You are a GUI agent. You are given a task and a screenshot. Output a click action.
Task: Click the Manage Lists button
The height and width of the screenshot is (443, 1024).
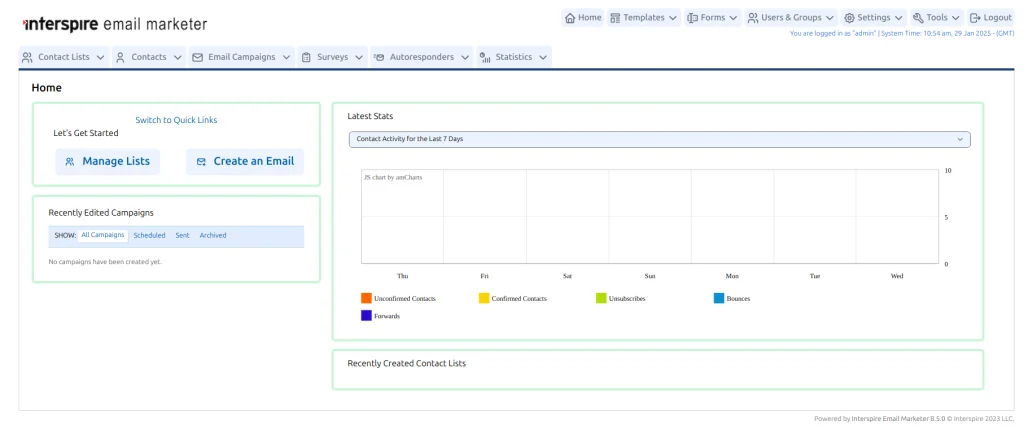[x=108, y=161]
